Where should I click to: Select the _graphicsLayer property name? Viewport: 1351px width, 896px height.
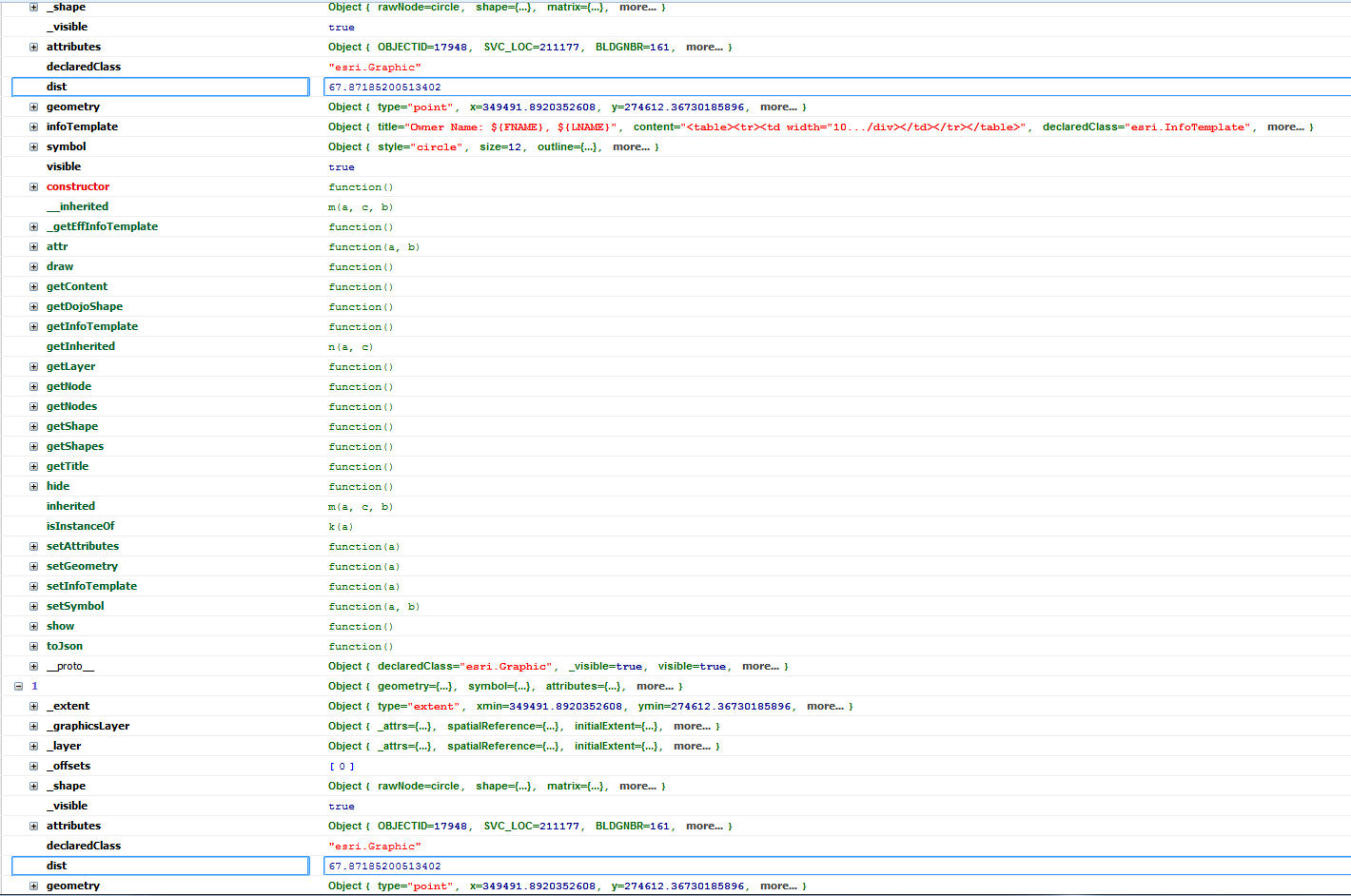pos(88,726)
